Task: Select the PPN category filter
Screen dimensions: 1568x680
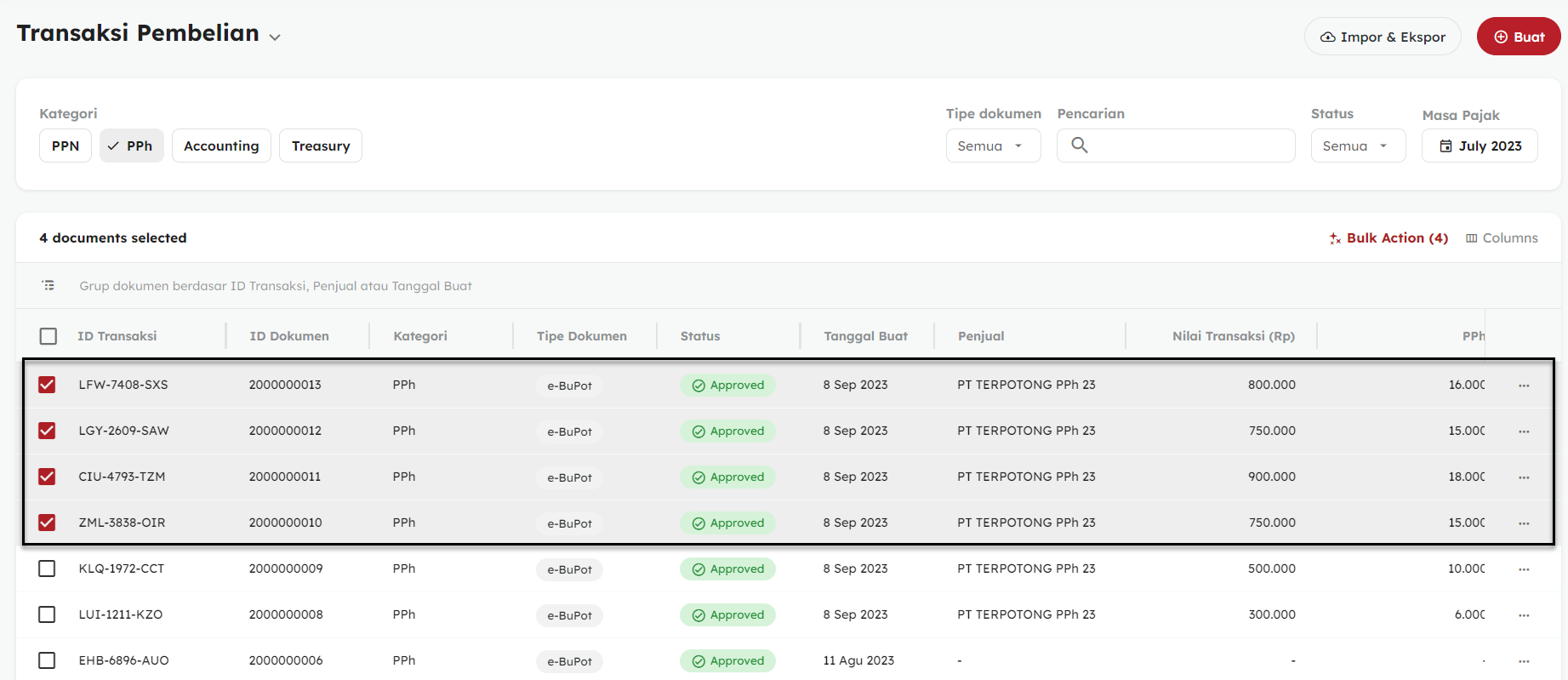Action: click(x=66, y=146)
